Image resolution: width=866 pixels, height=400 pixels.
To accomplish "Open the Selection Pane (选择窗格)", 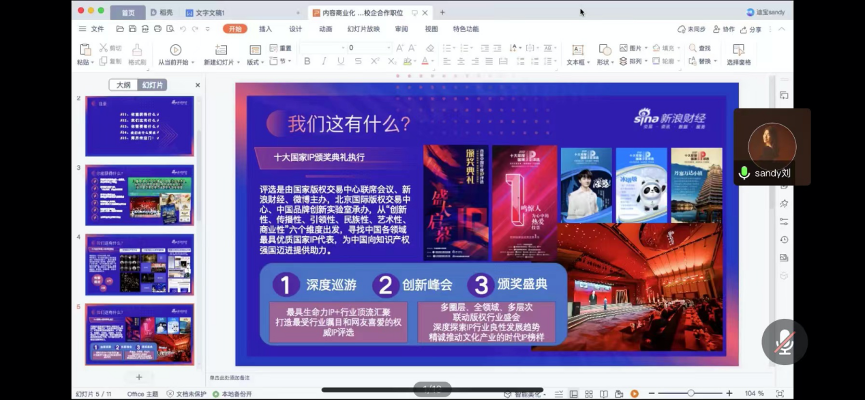I will (739, 50).
